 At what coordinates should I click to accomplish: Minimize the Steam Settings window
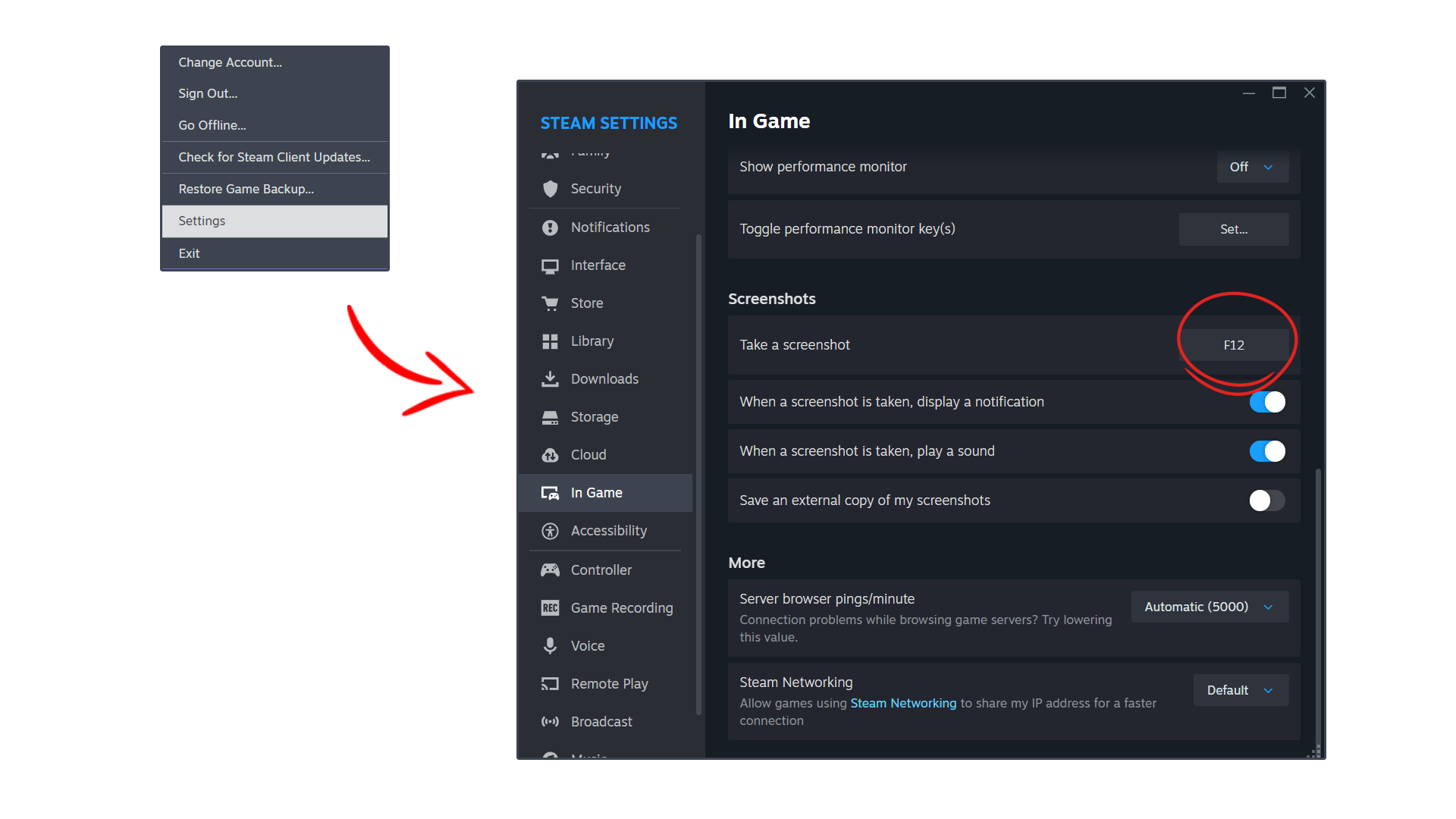click(1249, 93)
